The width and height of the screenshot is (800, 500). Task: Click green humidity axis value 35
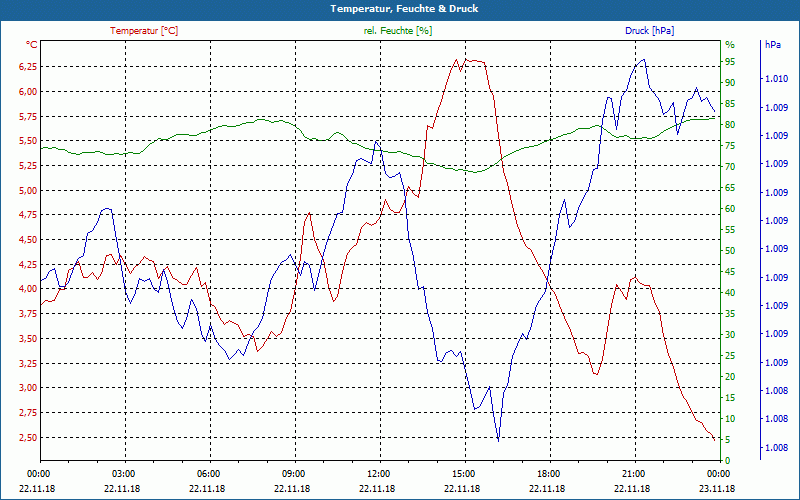coord(730,314)
